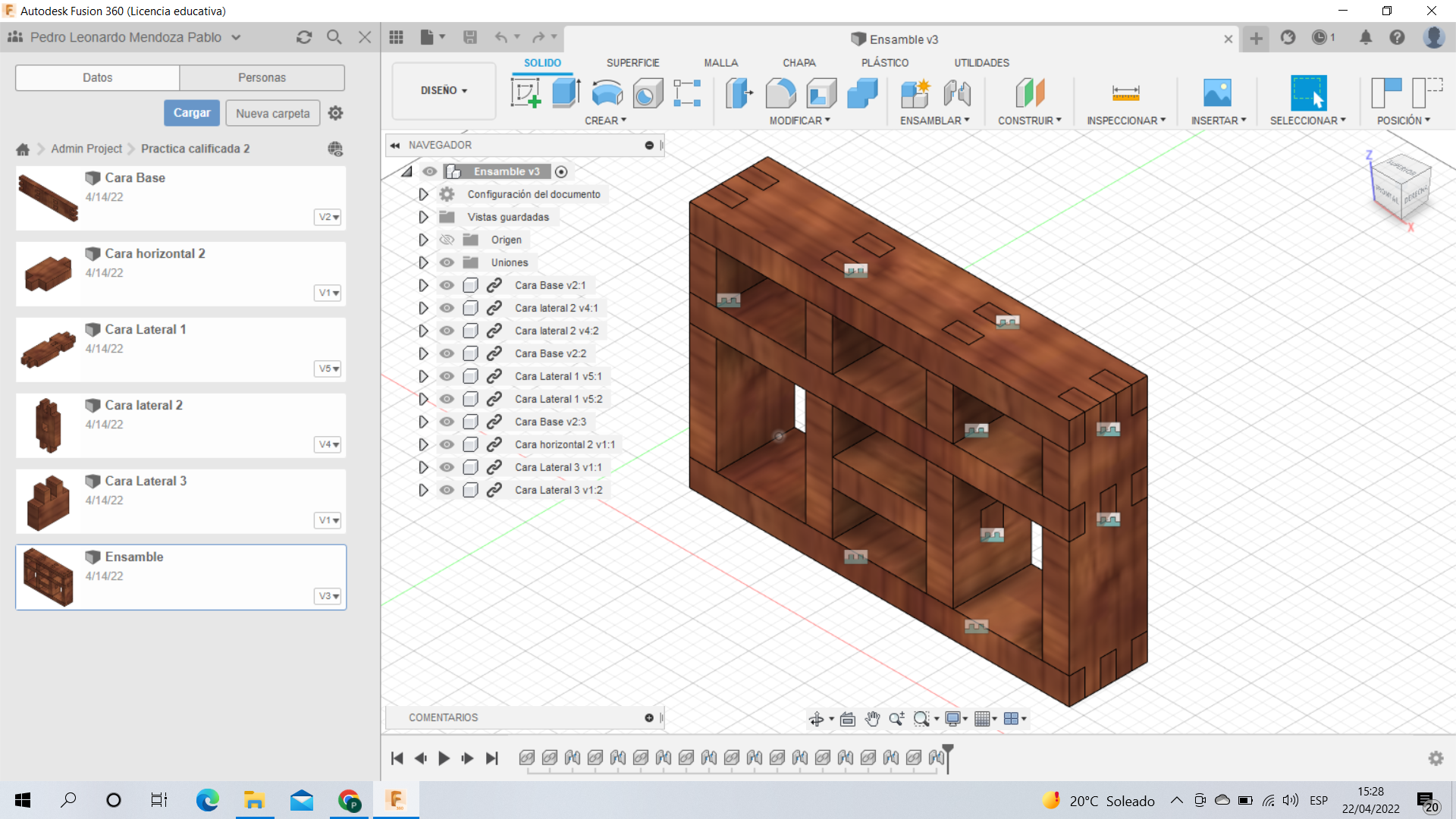Open version dropdown V5 for Cara Lateral 1

click(328, 369)
